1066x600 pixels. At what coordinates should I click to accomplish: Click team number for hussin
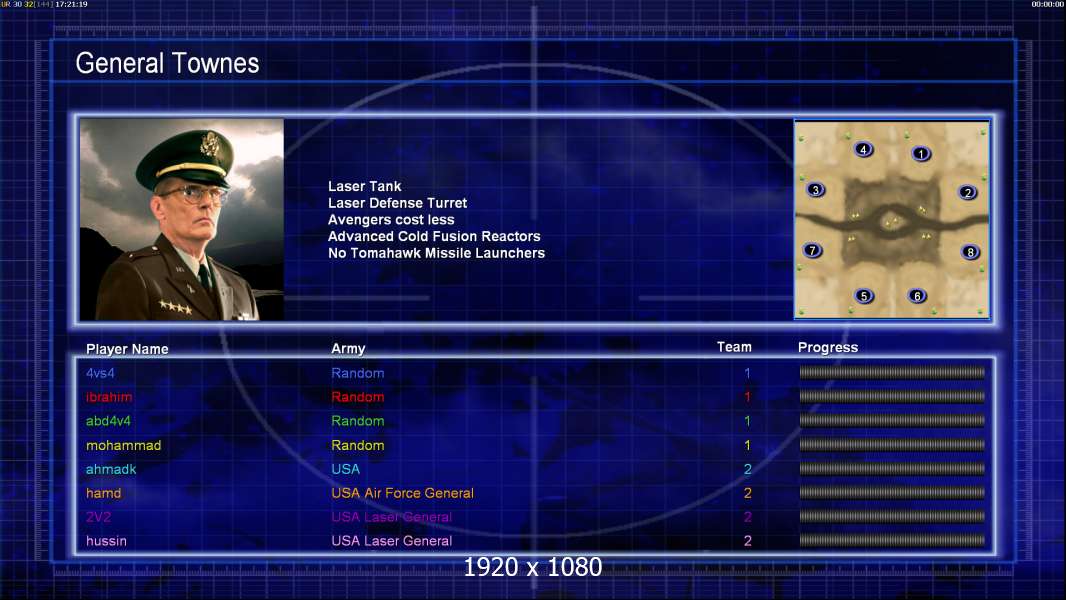(747, 541)
